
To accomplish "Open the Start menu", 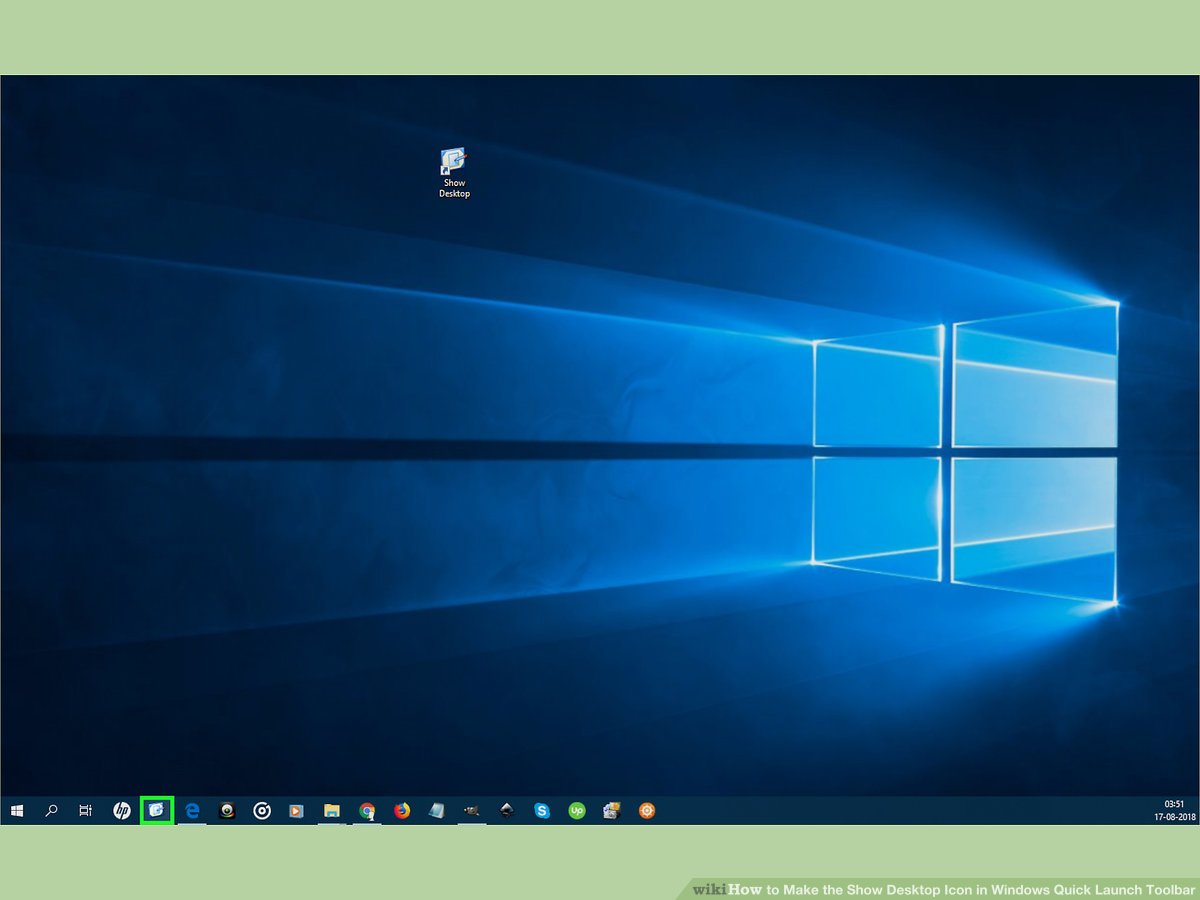I will (18, 810).
